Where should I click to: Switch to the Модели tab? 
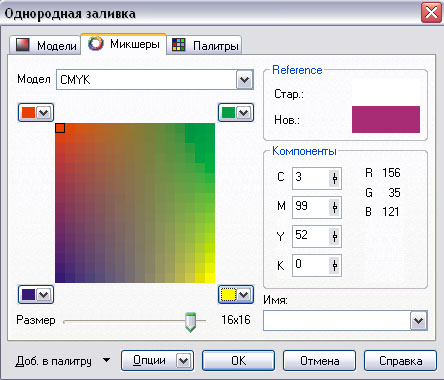click(x=44, y=45)
